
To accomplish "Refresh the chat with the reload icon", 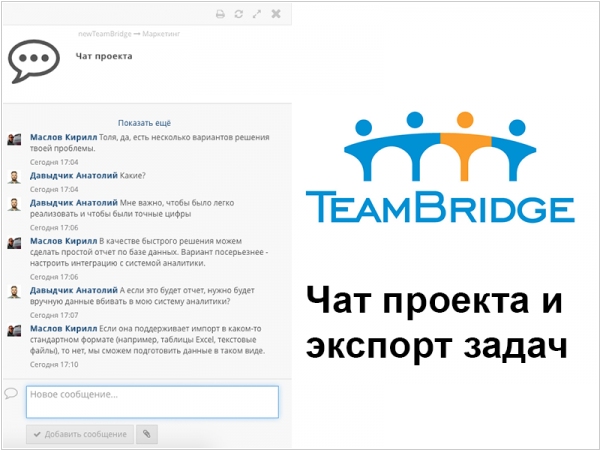I will point(239,14).
